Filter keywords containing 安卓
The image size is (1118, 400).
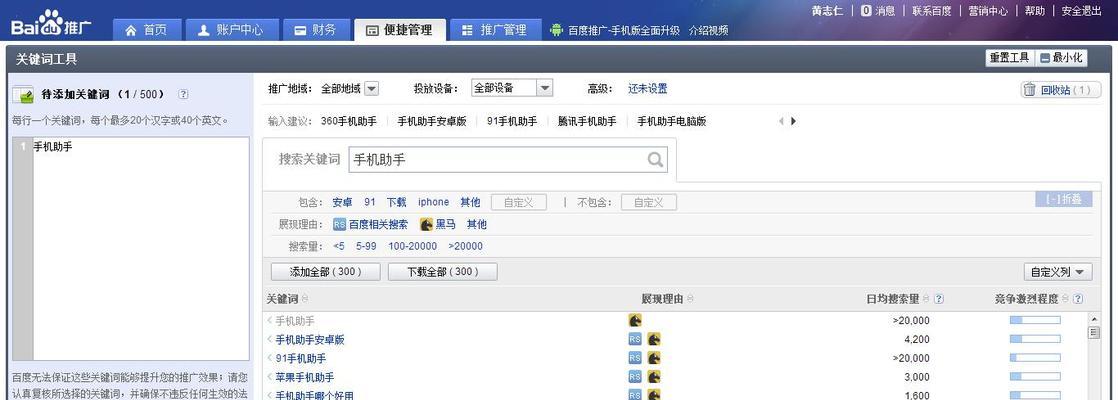point(342,202)
